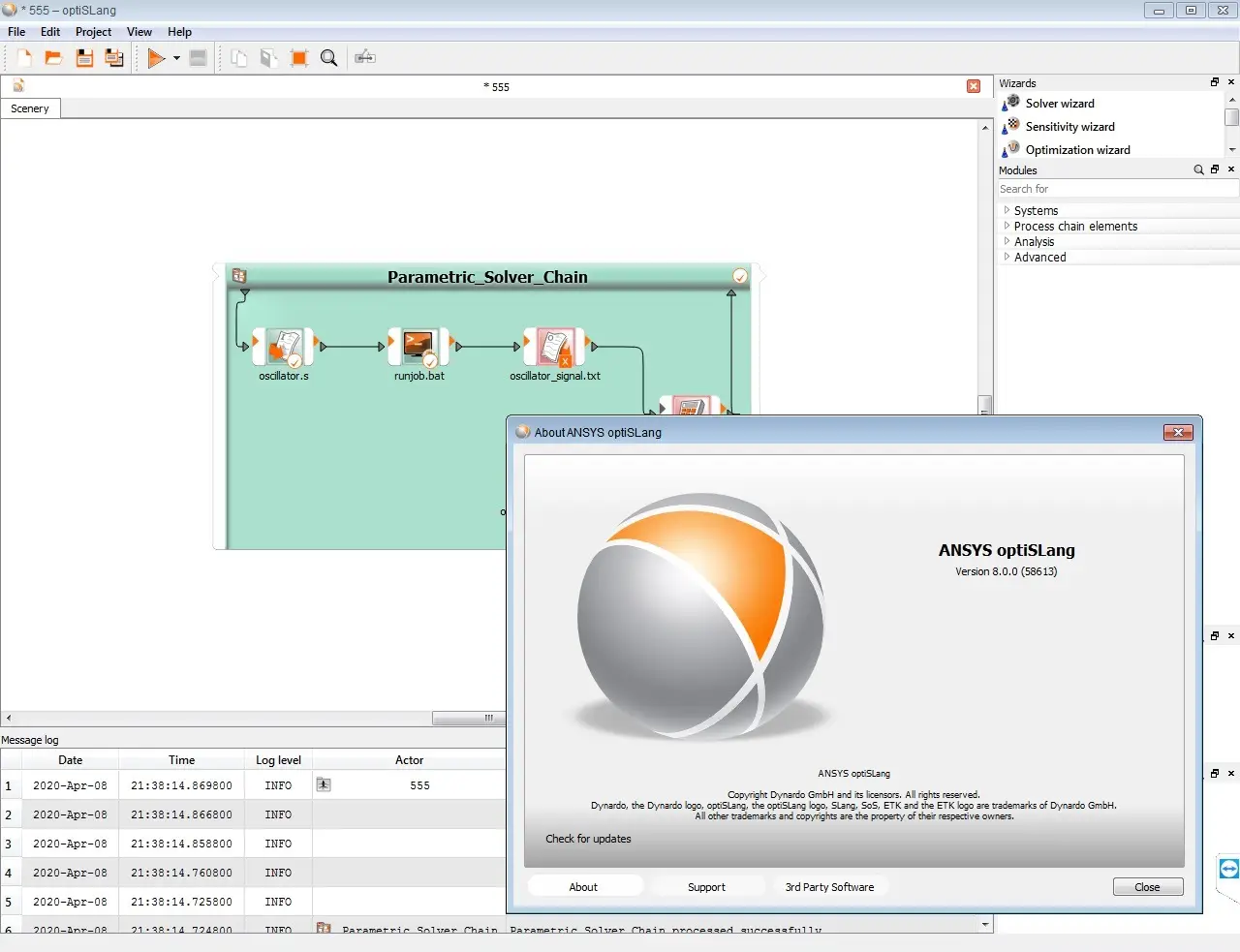The height and width of the screenshot is (952, 1240).
Task: Launch the Sensitivity wizard
Action: pyautogui.click(x=1069, y=127)
